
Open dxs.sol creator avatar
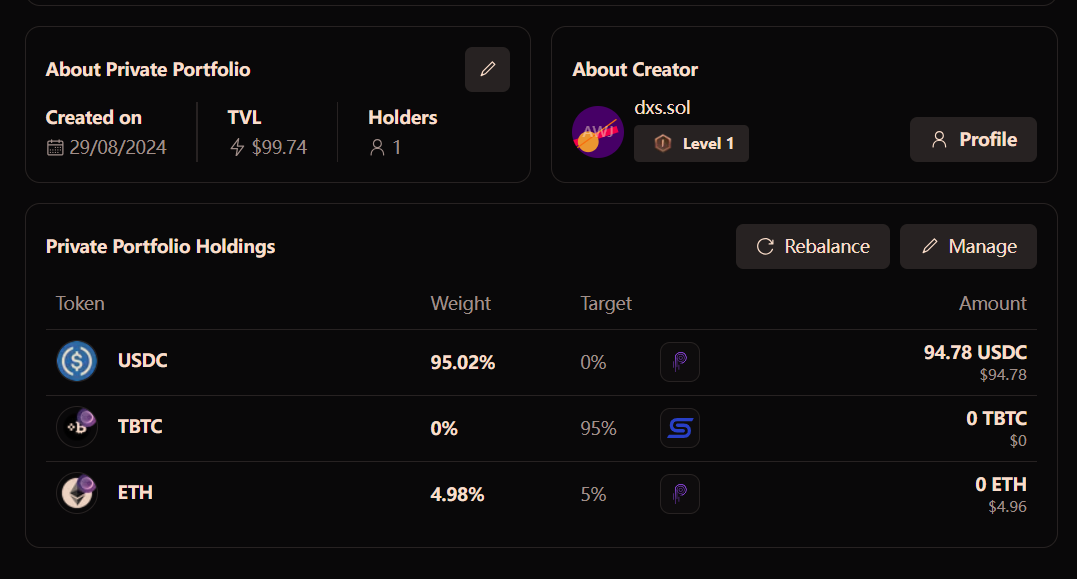(598, 132)
